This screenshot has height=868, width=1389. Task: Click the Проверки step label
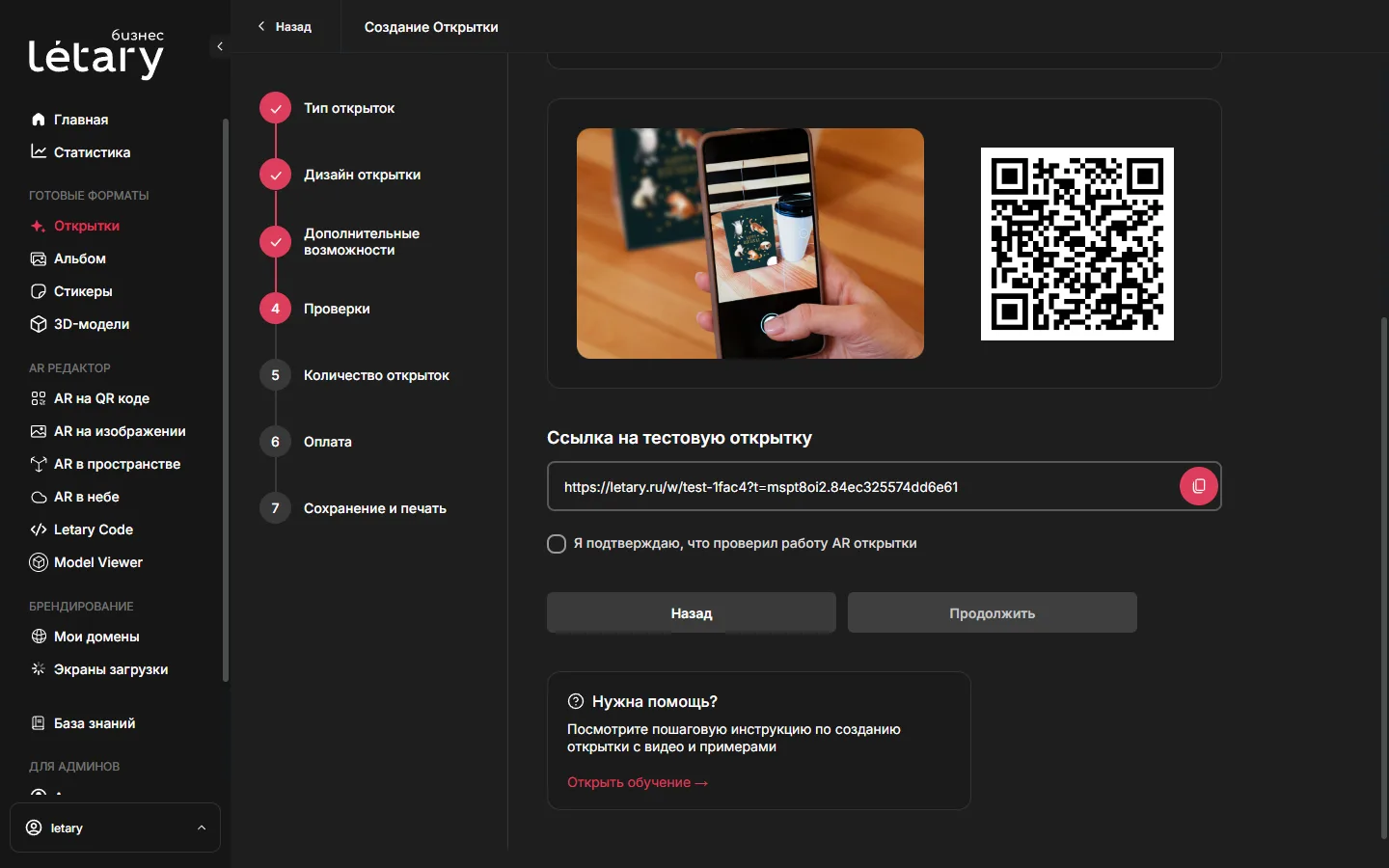pos(337,309)
